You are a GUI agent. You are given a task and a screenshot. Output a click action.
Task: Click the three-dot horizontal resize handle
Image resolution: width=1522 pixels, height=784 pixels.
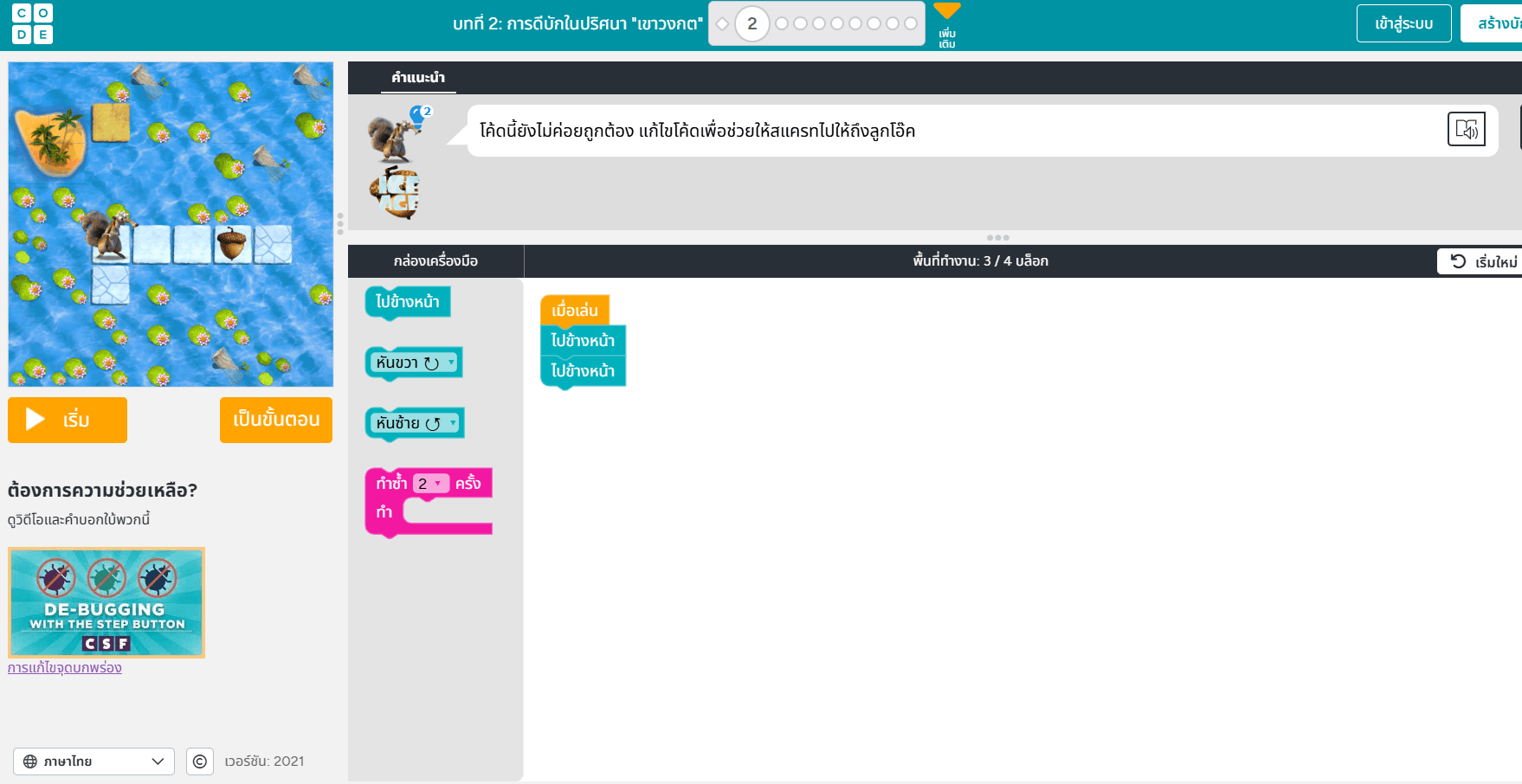point(997,237)
